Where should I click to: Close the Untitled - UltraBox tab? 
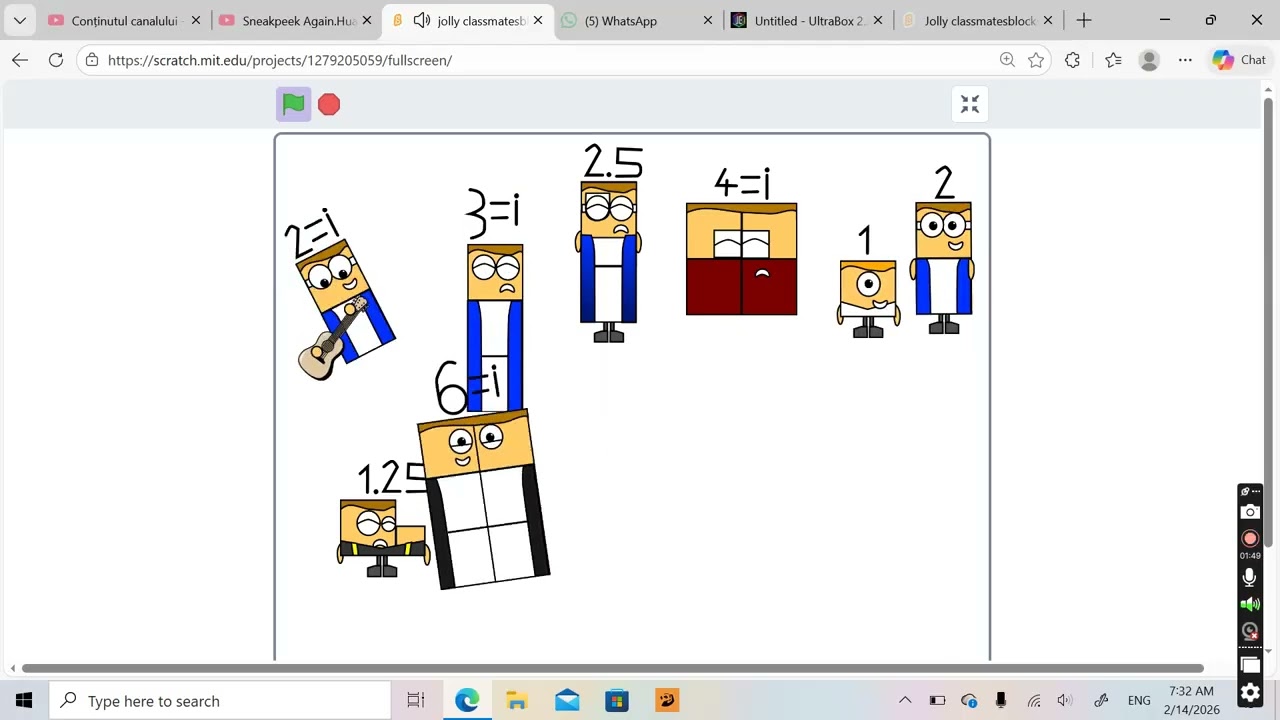click(880, 20)
